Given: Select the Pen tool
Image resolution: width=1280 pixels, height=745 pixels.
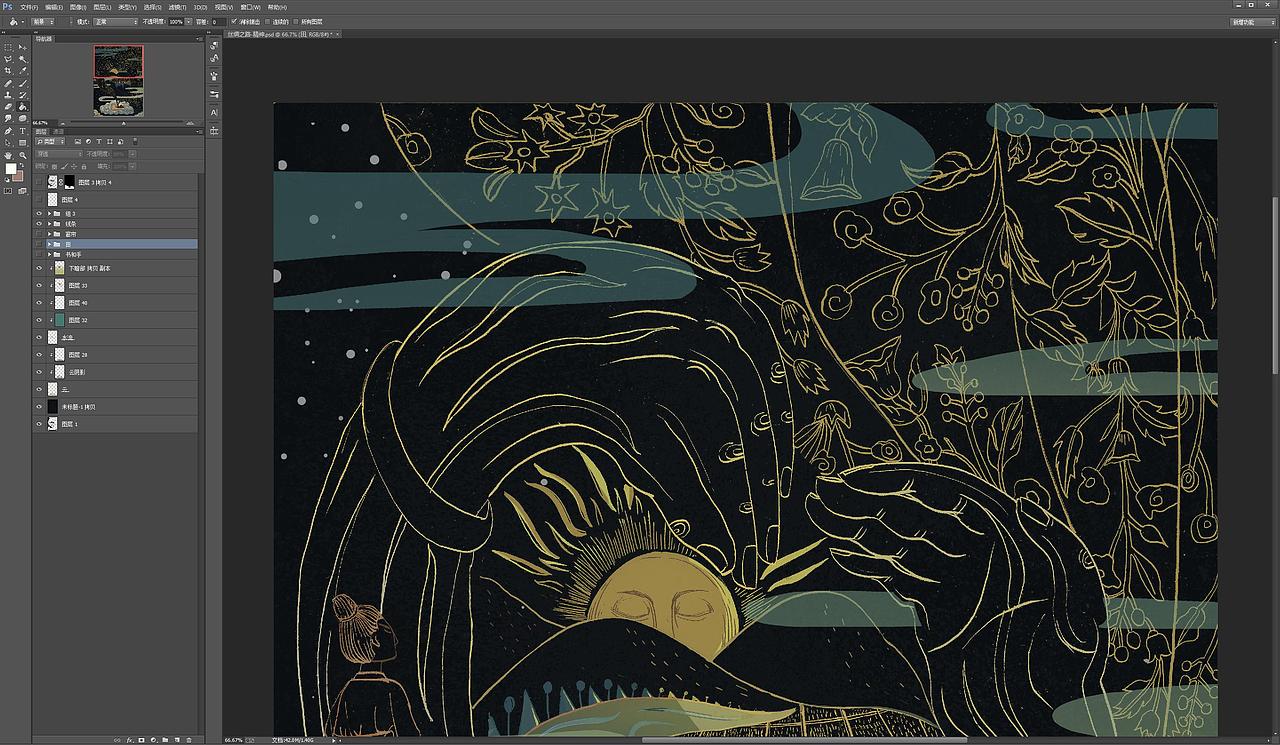Looking at the screenshot, I should click(8, 131).
